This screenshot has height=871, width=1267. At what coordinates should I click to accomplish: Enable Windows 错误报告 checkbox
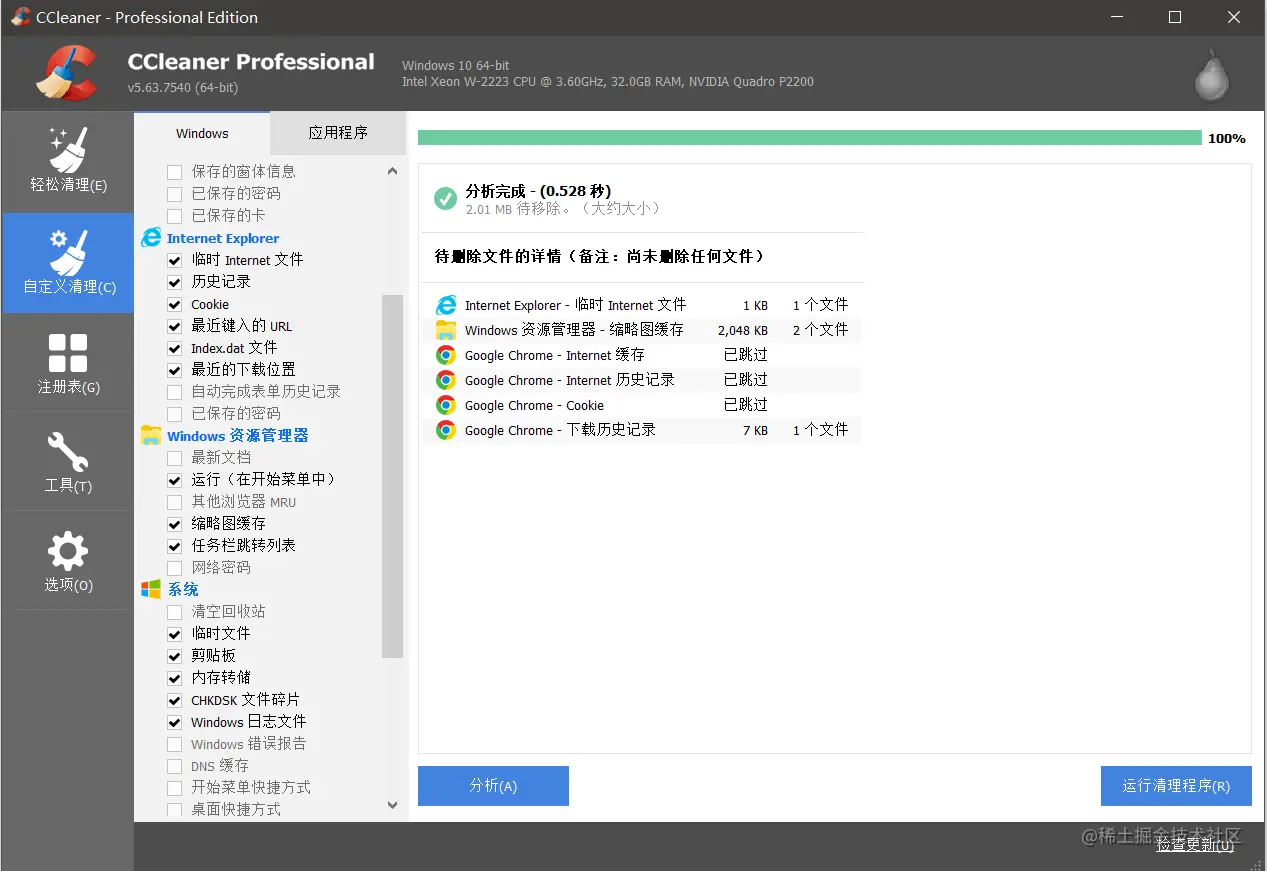click(175, 744)
